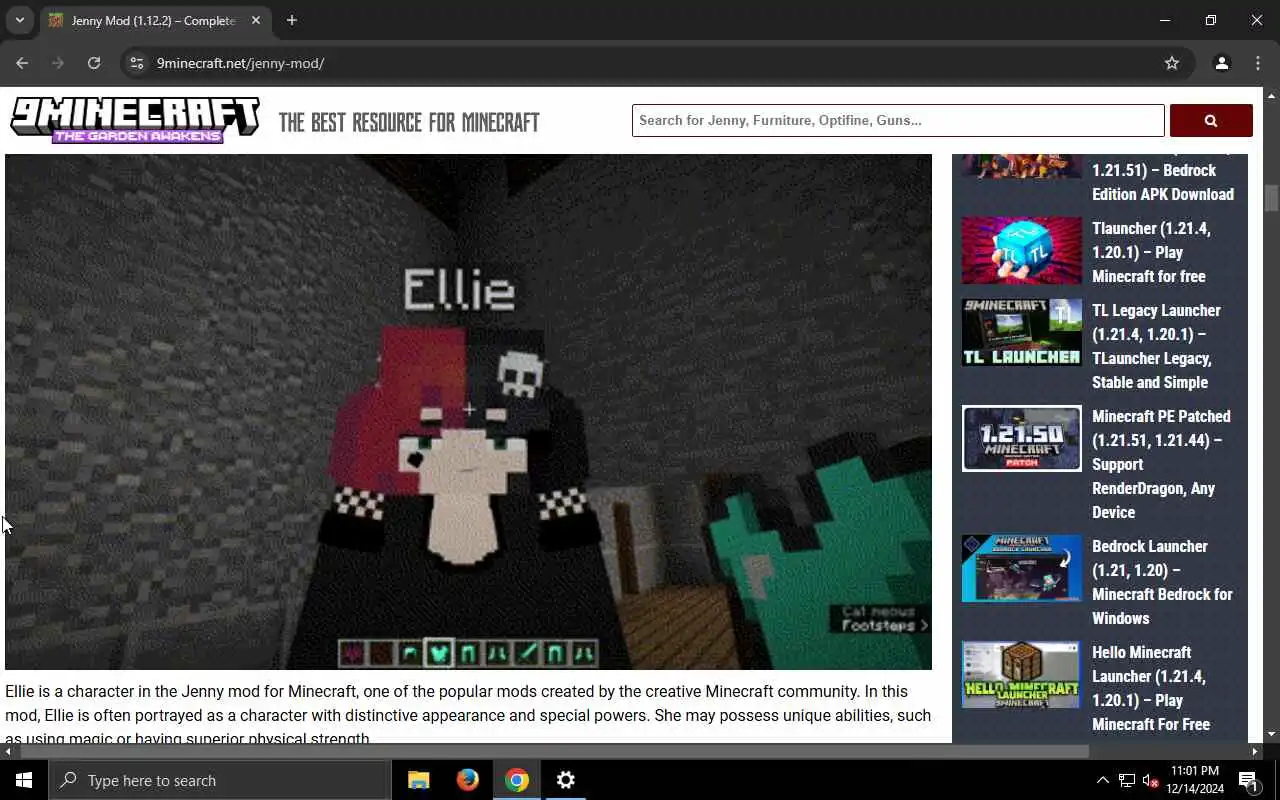The image size is (1280, 800).
Task: Open the notification center icon
Action: tap(1249, 780)
